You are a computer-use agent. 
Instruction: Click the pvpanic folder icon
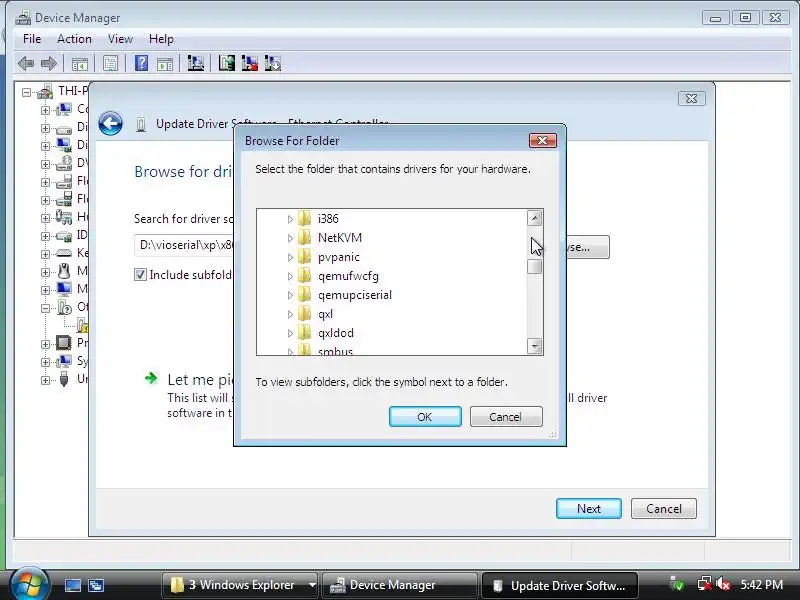(305, 257)
